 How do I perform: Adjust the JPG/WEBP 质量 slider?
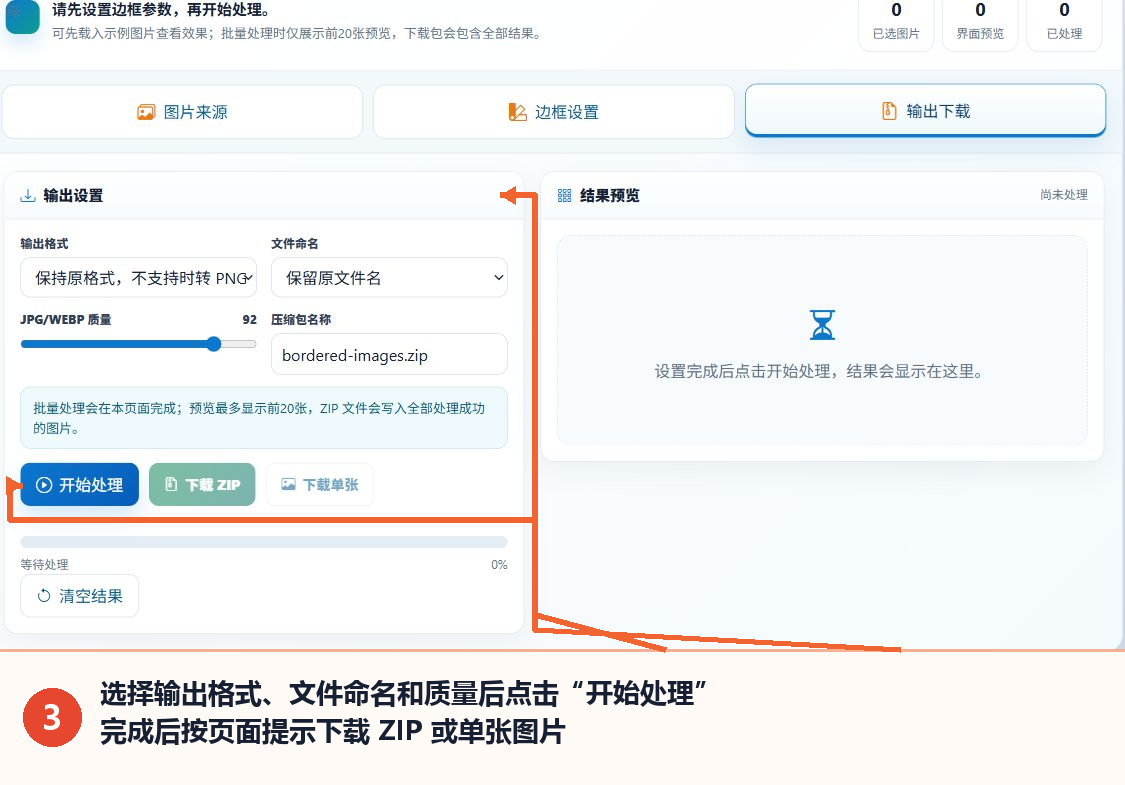[138, 344]
